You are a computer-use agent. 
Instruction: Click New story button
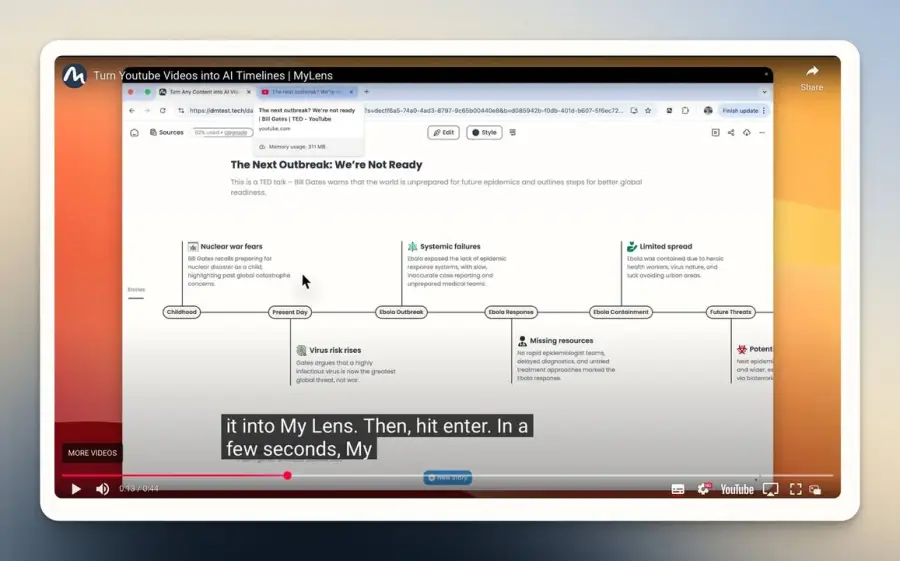point(448,478)
